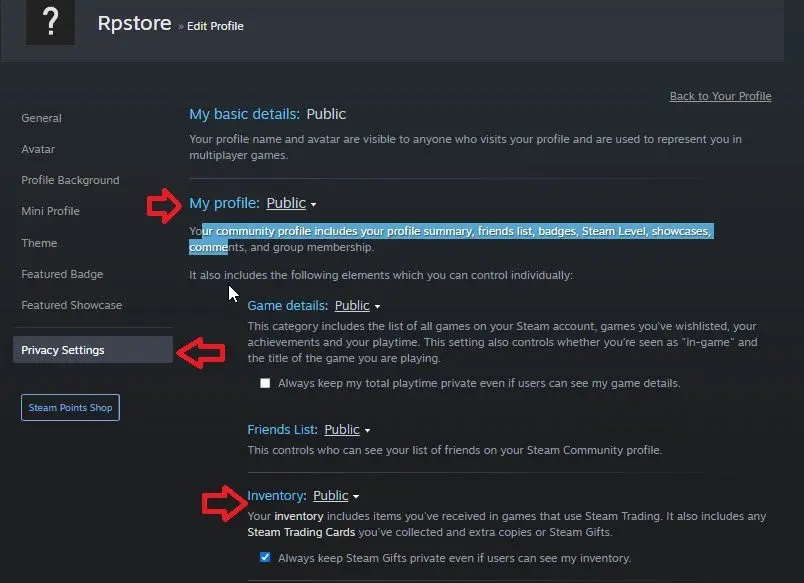Click the "This controls who can see" friends description
804x583 pixels.
coord(455,450)
